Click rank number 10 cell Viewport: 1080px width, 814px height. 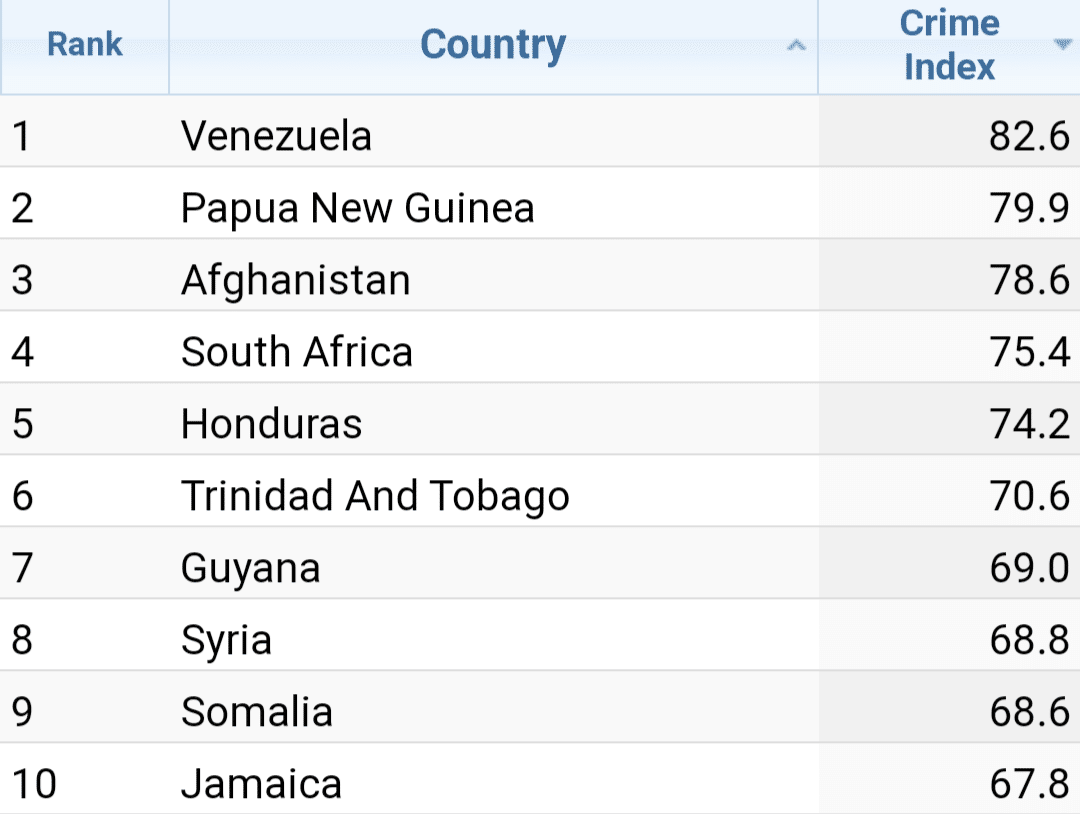[34, 783]
